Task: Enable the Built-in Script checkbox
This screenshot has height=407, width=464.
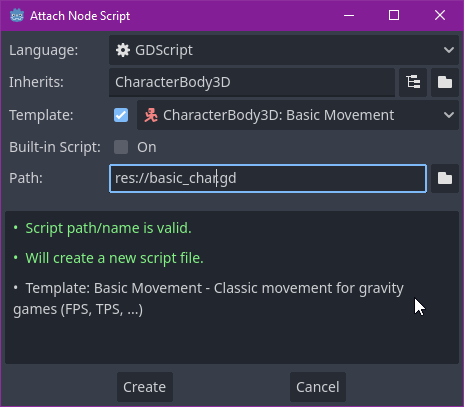Action: [121, 147]
